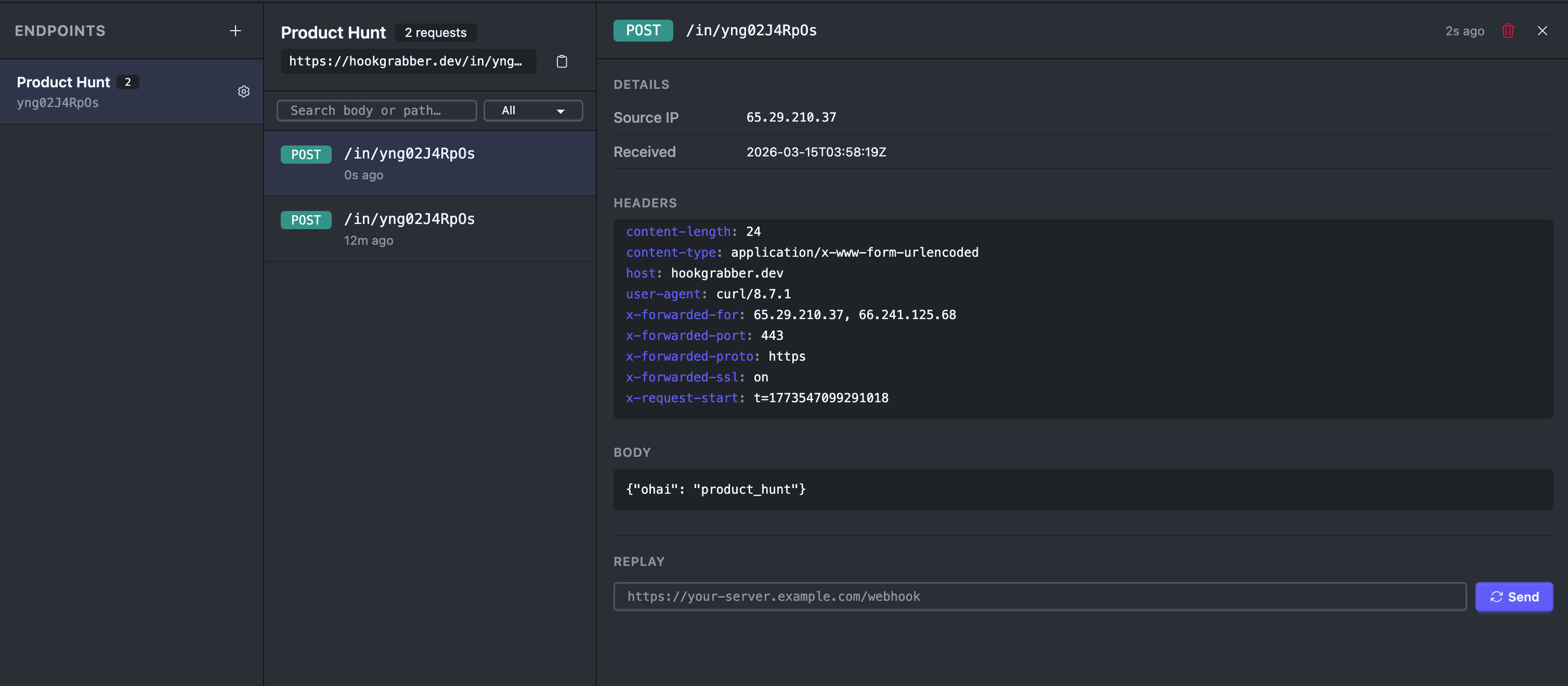This screenshot has height=686, width=1568.
Task: Click the hookgrabber.dev URL field
Action: coord(408,61)
